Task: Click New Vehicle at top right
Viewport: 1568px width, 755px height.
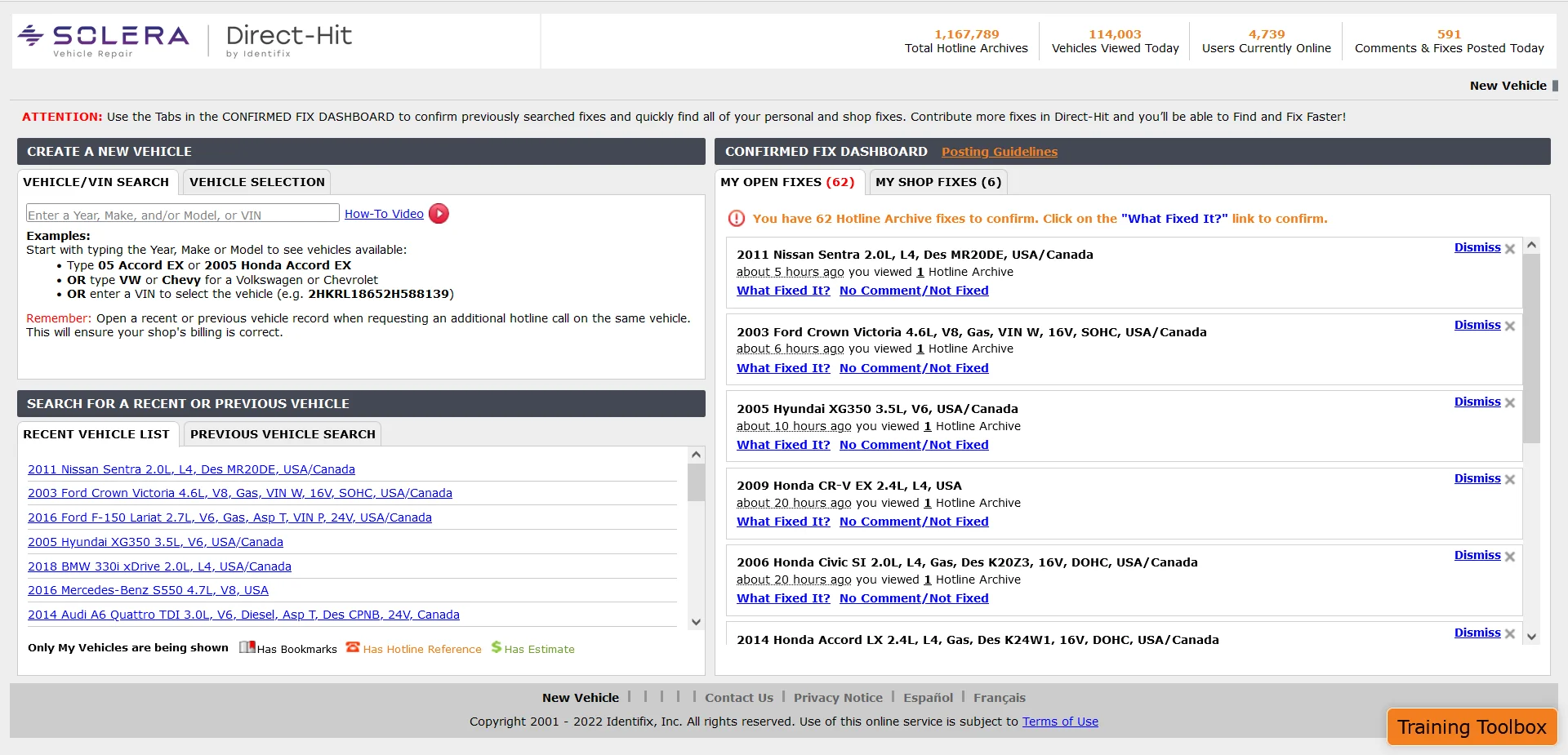Action: point(1508,86)
